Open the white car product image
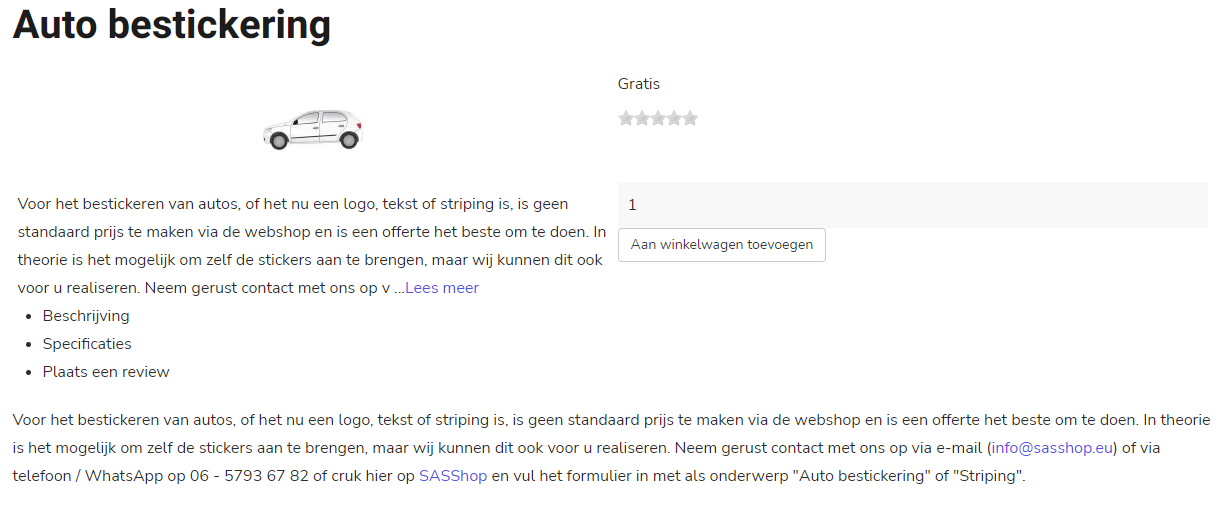The height and width of the screenshot is (511, 1231). point(312,129)
